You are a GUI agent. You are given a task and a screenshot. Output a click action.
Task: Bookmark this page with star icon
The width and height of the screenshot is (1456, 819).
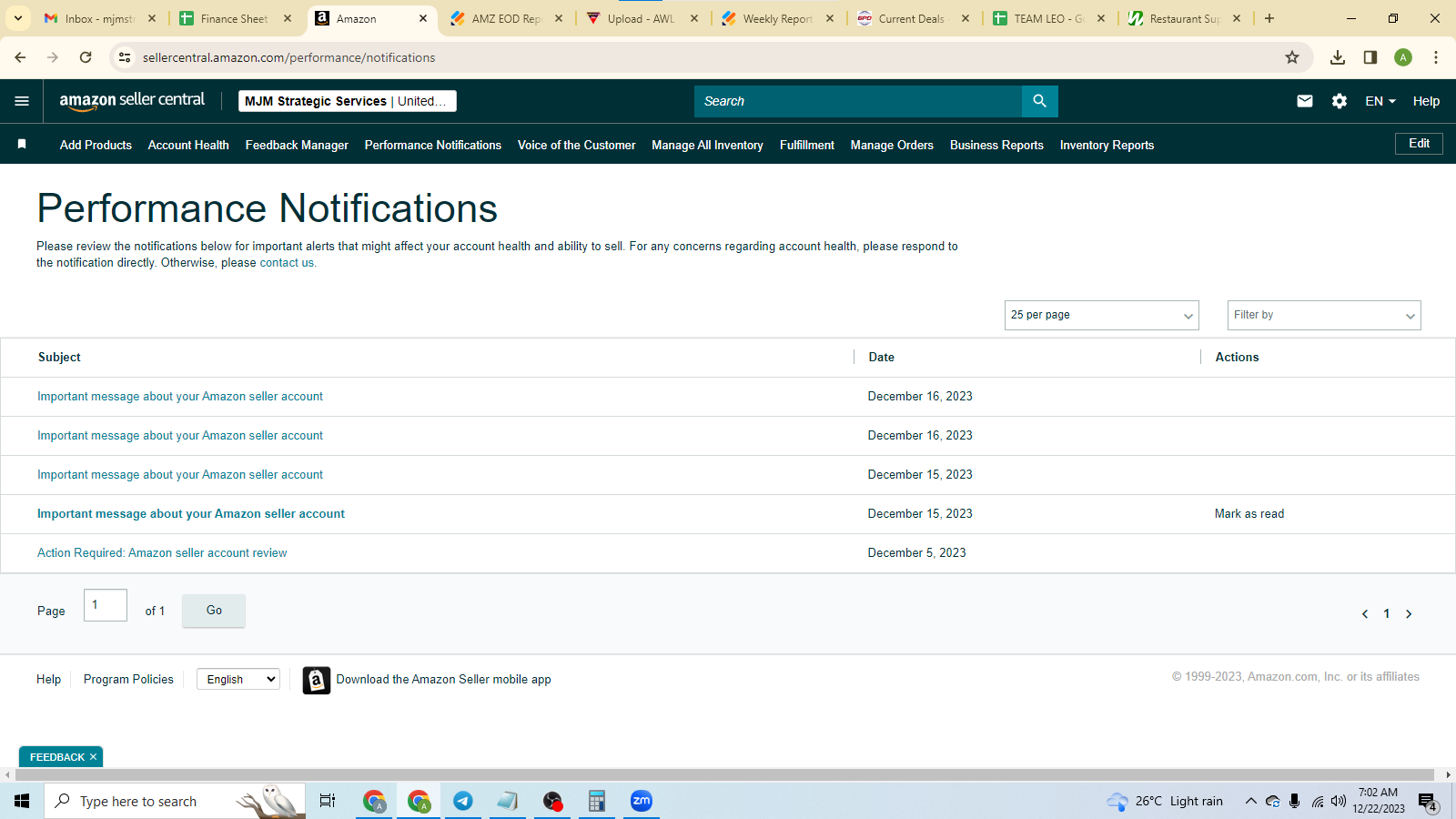pyautogui.click(x=1291, y=57)
